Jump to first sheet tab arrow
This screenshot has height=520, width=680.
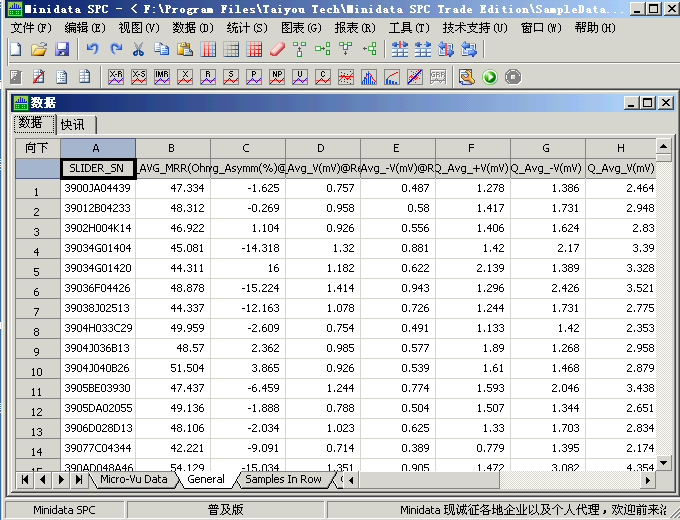coord(25,479)
